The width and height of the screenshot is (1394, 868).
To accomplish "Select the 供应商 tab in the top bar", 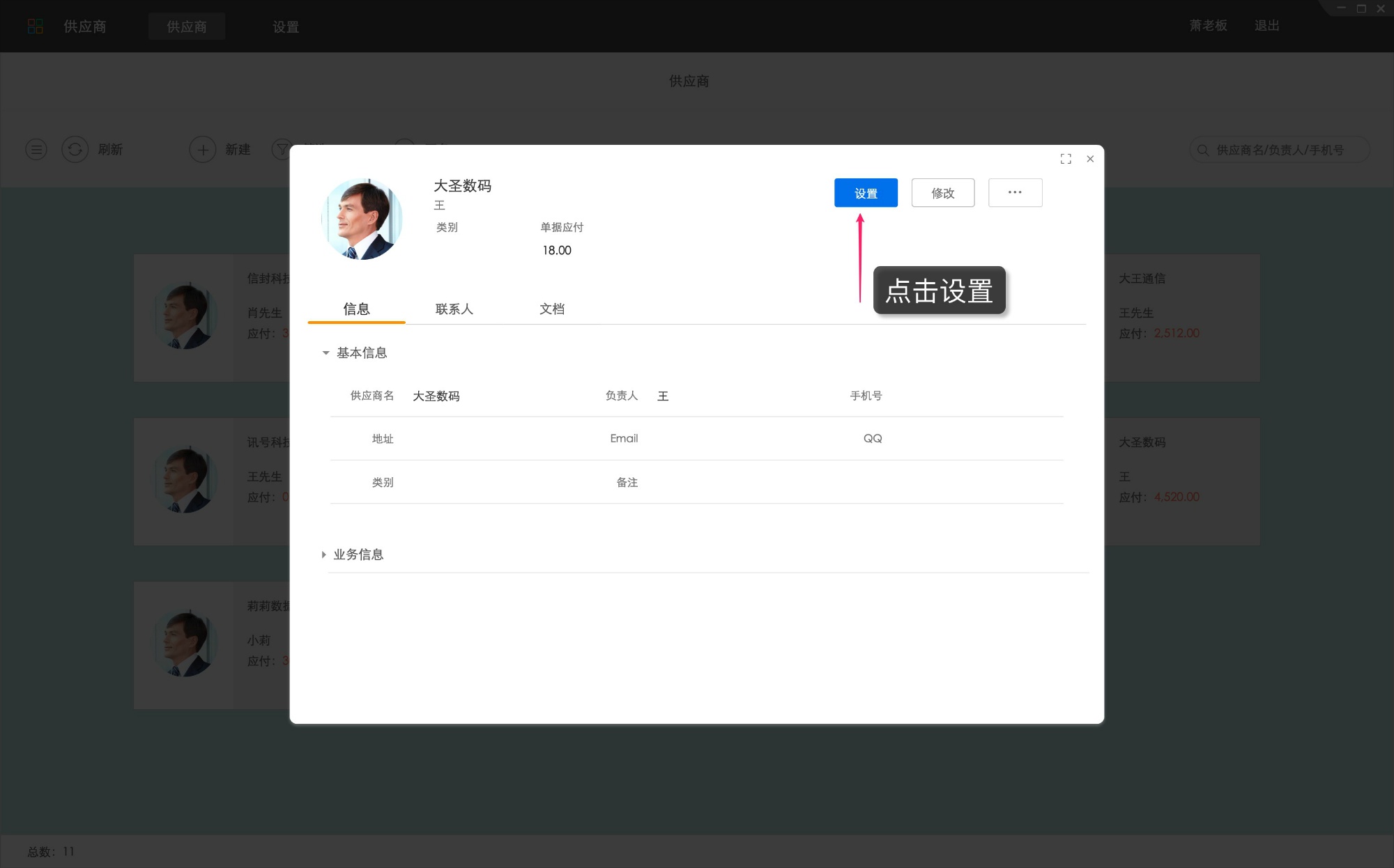I will (x=187, y=26).
